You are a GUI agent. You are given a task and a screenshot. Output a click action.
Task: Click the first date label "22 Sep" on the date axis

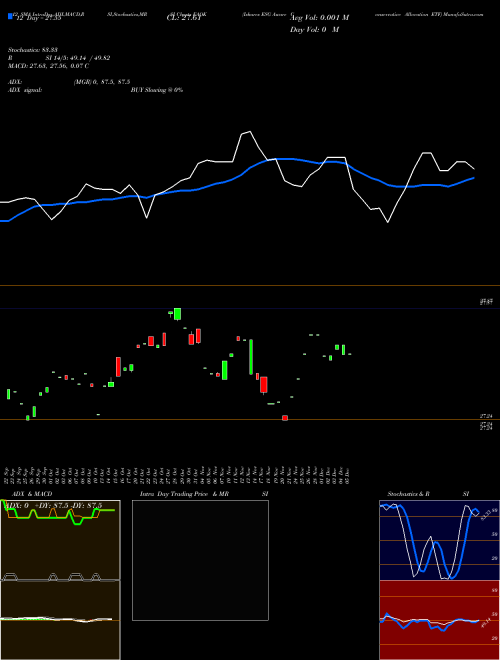click(x=8, y=475)
